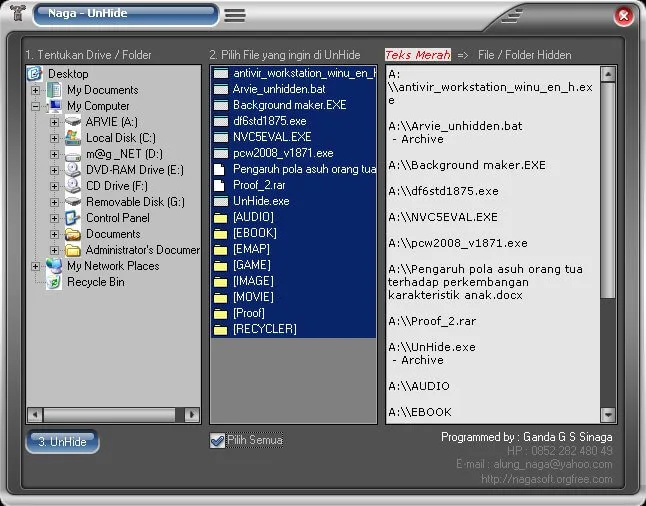This screenshot has width=646, height=506.
Task: Click the antivir_workstation file icon
Action: (x=221, y=73)
